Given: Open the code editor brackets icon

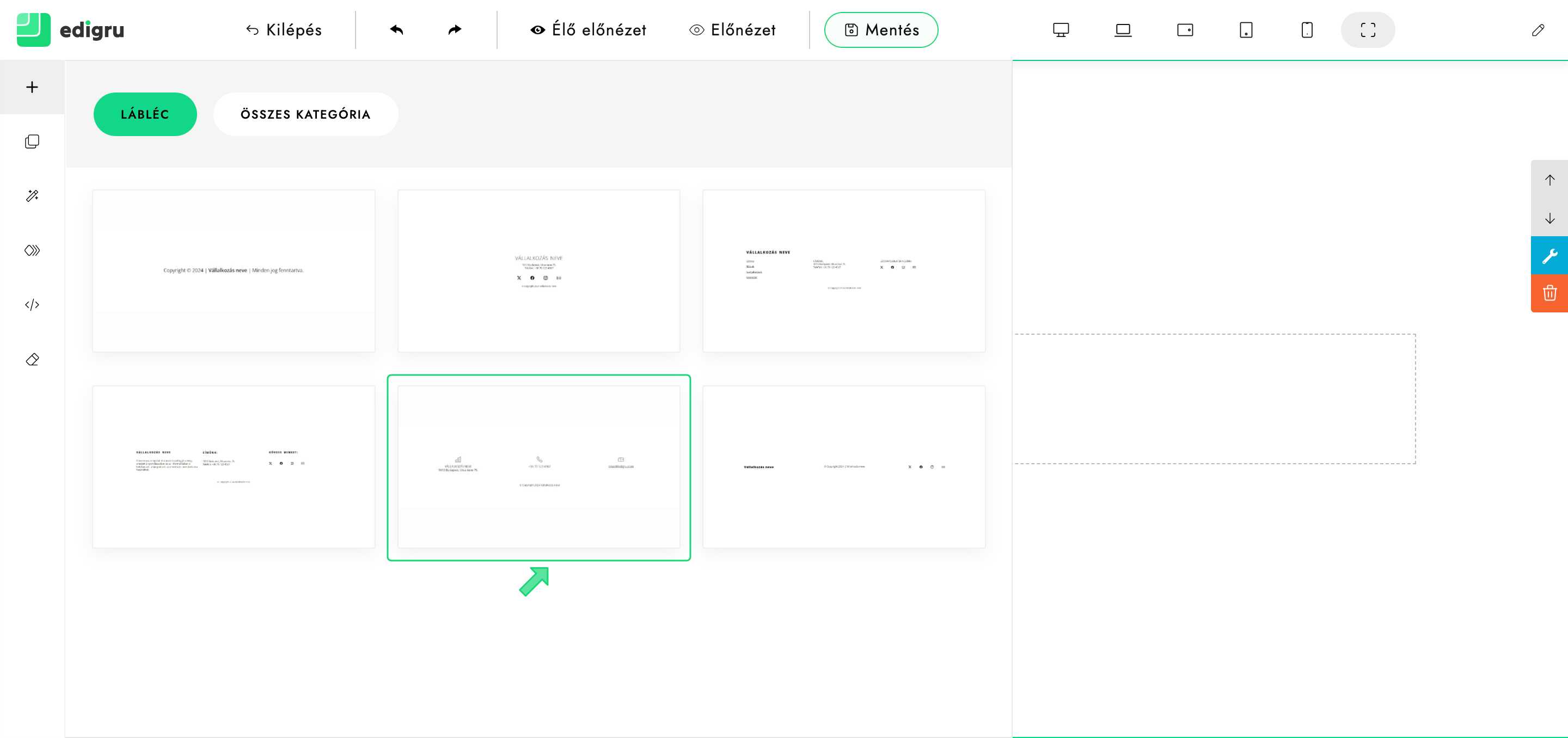Looking at the screenshot, I should tap(32, 305).
